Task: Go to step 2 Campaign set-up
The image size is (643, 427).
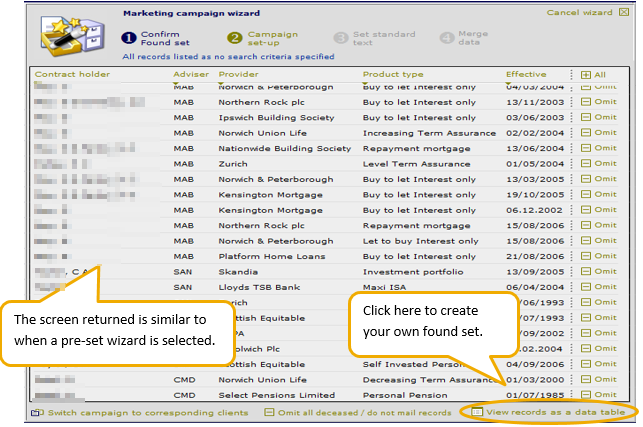Action: coord(262,38)
